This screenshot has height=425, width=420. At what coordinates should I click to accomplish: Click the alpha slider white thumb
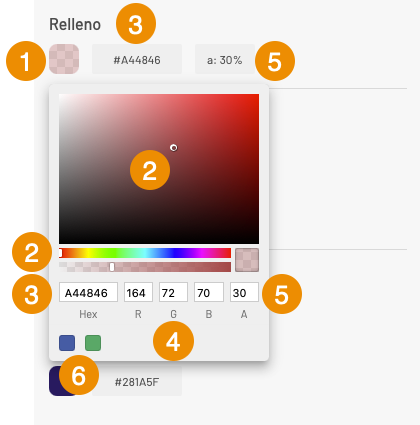(x=112, y=267)
